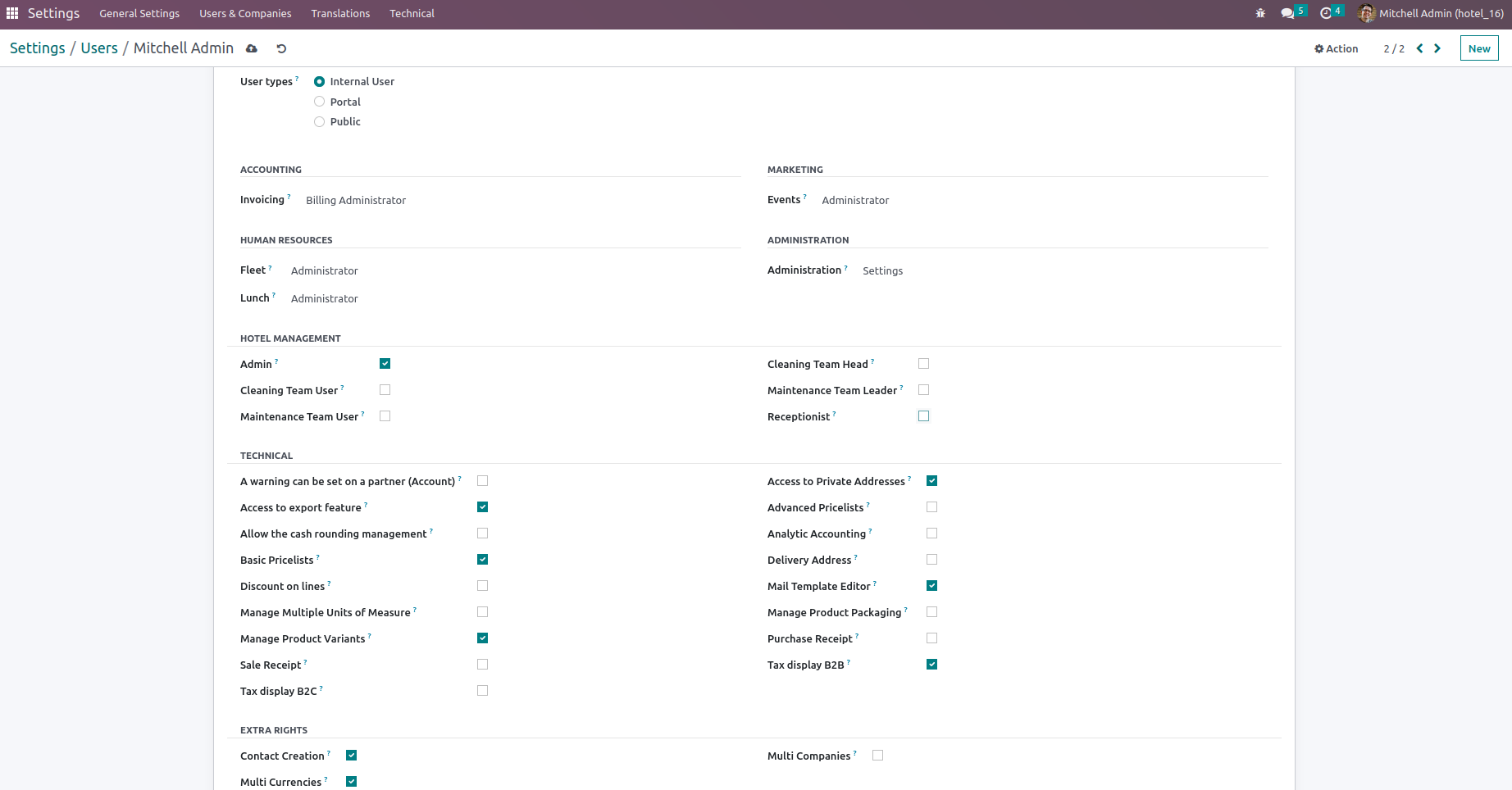
Task: Open Mitchell Admin user menu
Action: click(x=1431, y=13)
